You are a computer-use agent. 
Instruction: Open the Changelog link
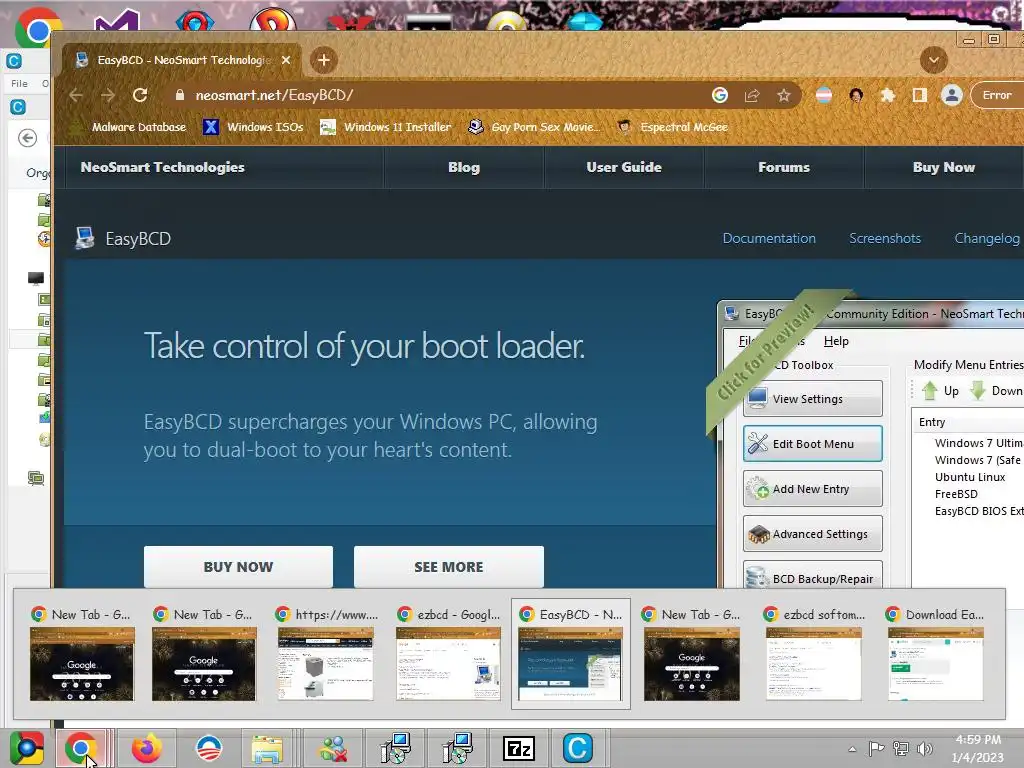click(x=987, y=238)
